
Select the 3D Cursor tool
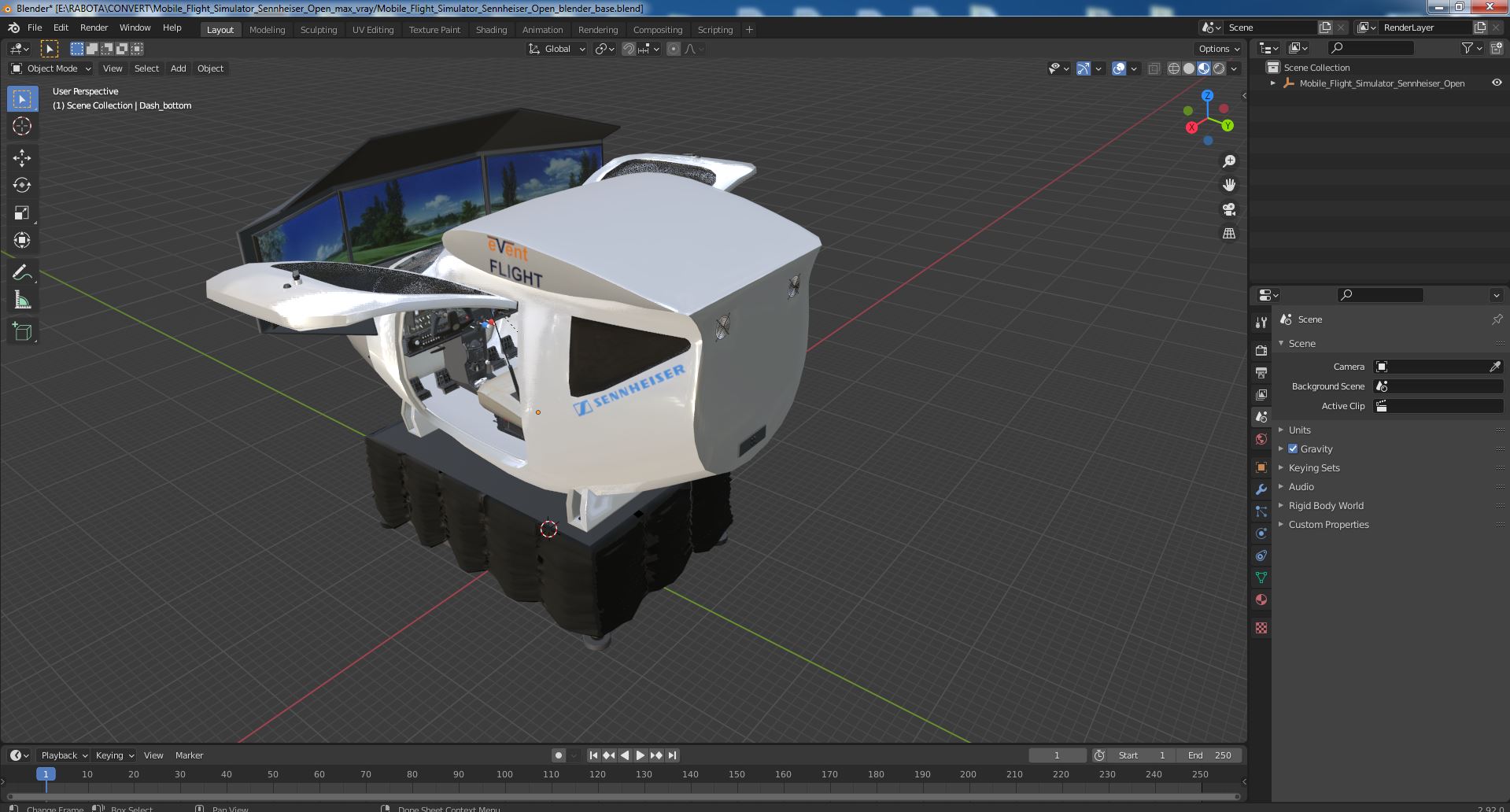pos(22,126)
